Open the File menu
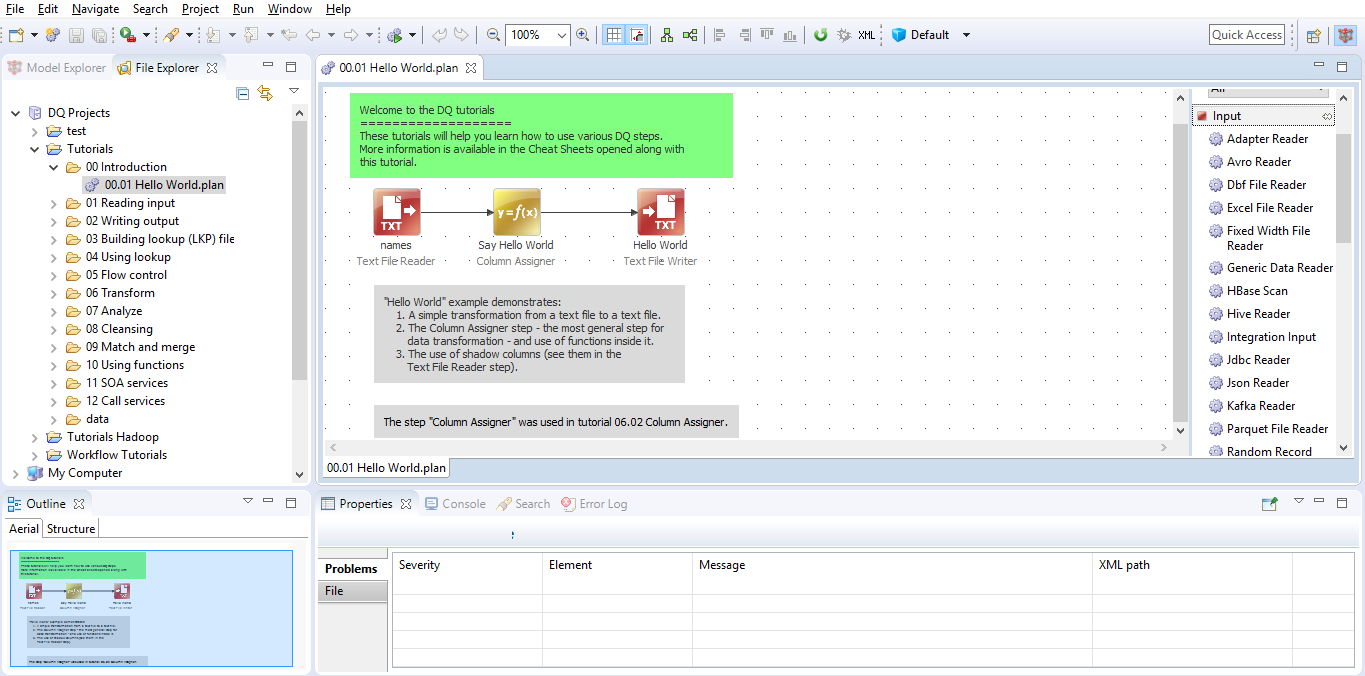1365x676 pixels. pyautogui.click(x=15, y=9)
